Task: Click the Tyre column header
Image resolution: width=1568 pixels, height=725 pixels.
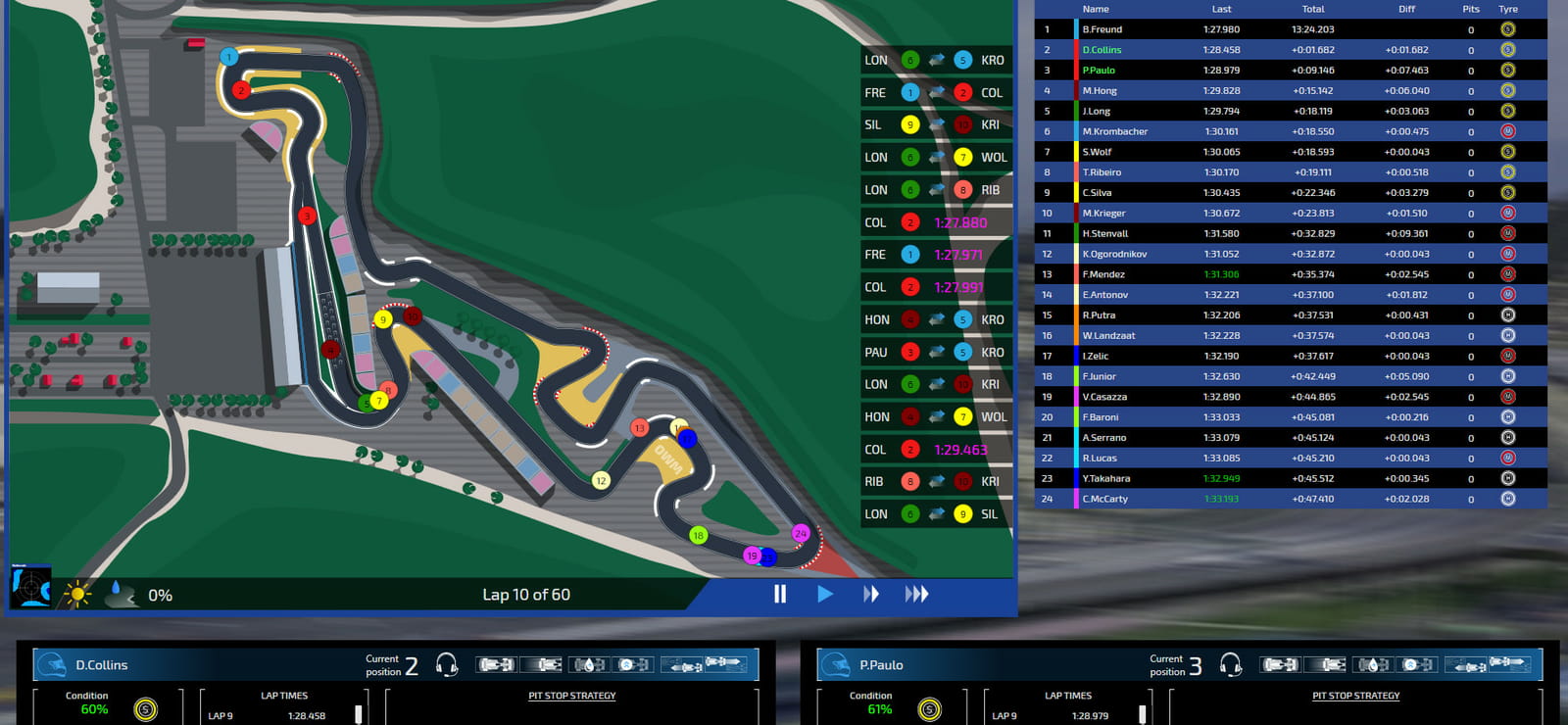Action: pos(1507,9)
